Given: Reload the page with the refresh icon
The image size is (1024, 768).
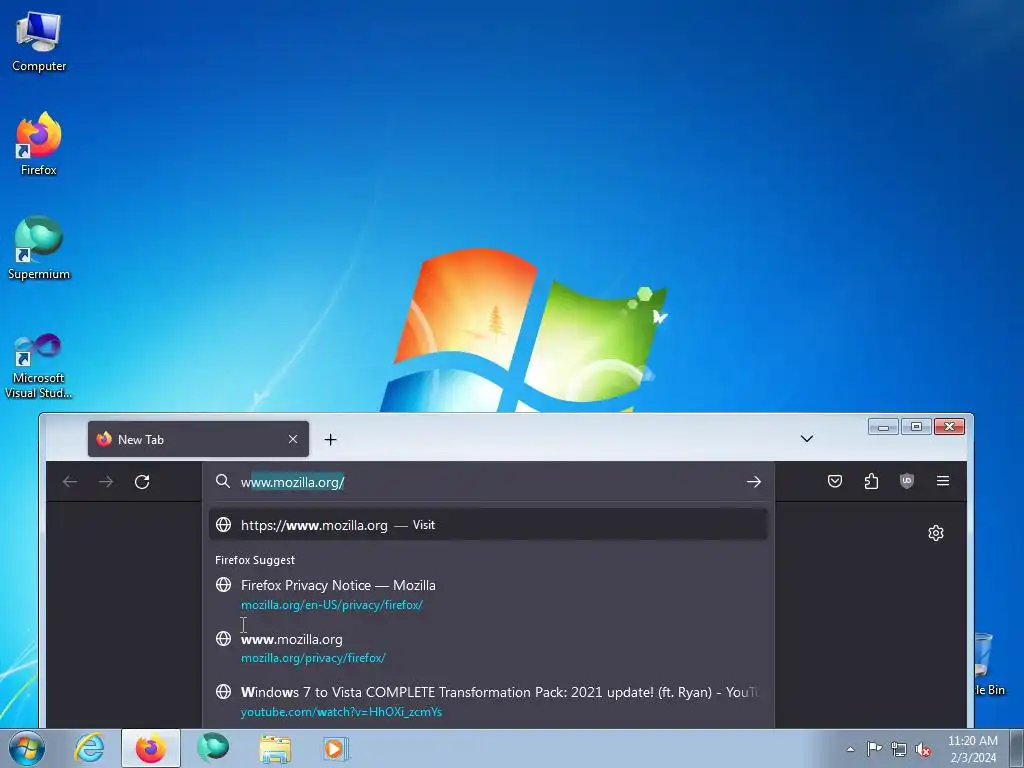Looking at the screenshot, I should [142, 482].
